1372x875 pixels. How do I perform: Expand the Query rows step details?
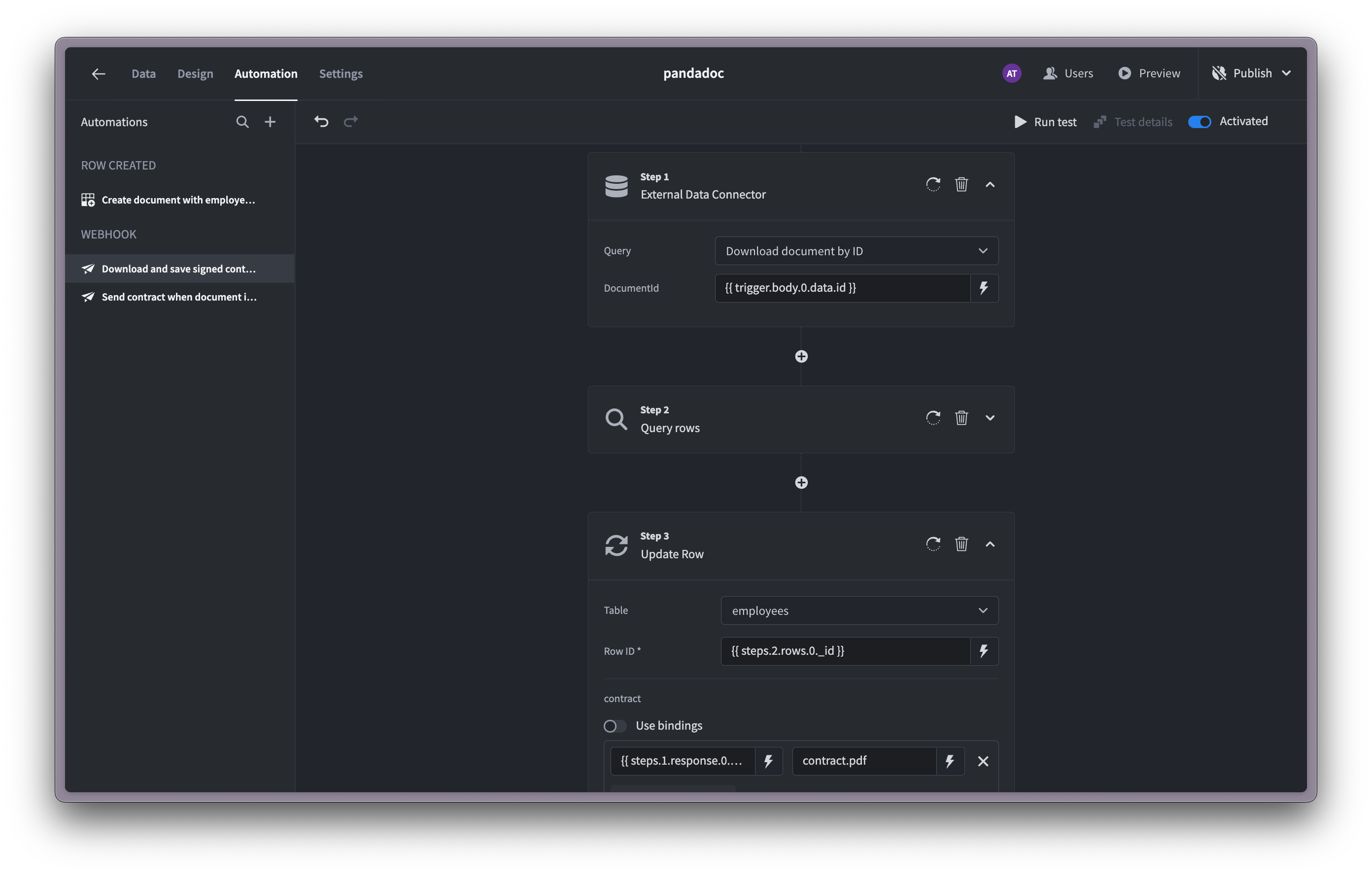tap(990, 418)
